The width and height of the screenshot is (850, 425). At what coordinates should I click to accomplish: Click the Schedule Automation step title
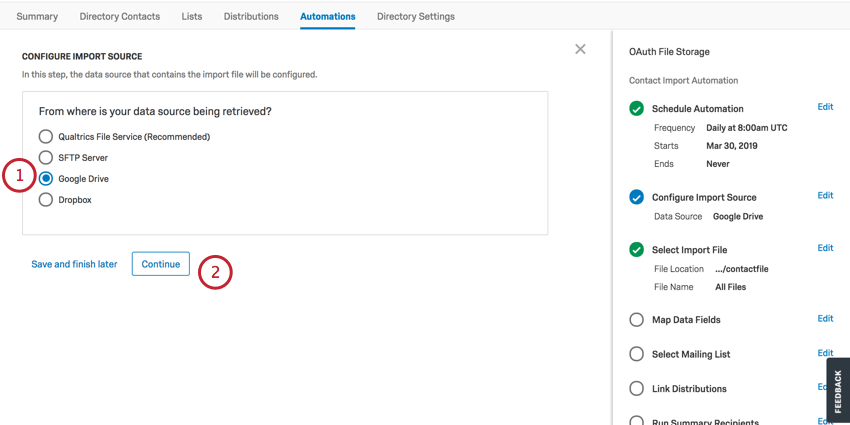pos(698,109)
